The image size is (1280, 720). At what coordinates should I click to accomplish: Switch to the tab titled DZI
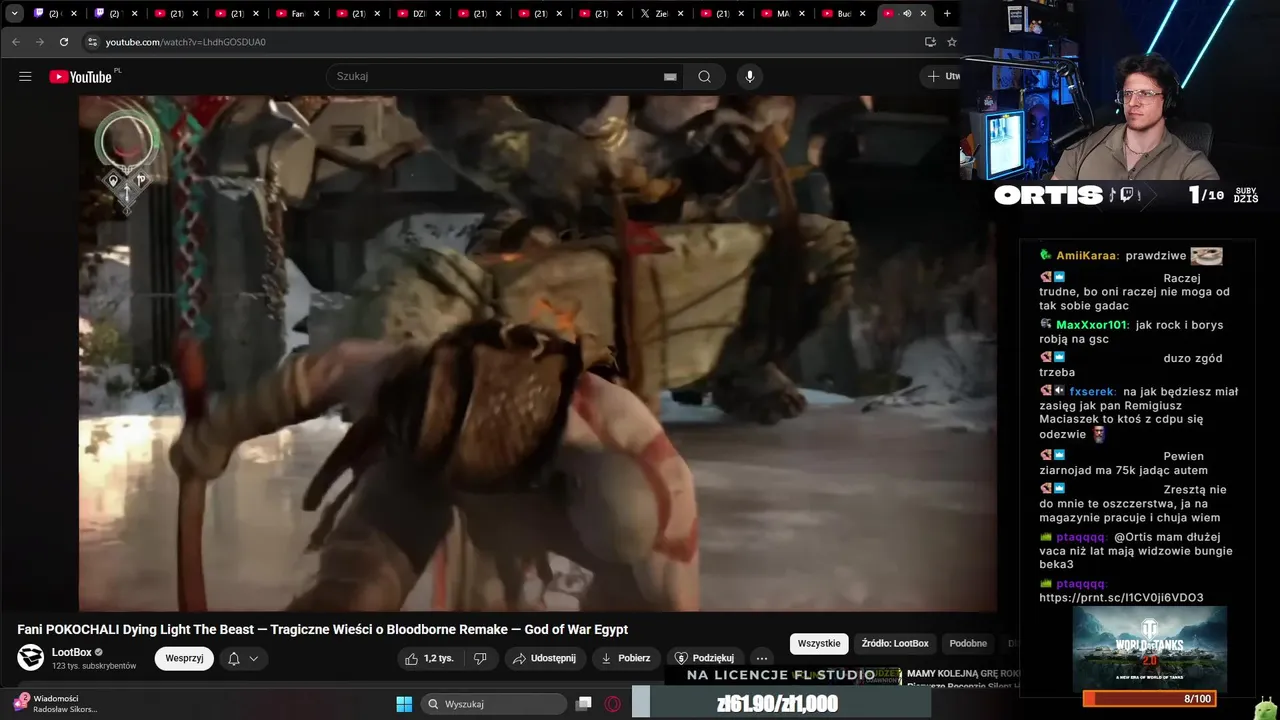tap(417, 13)
